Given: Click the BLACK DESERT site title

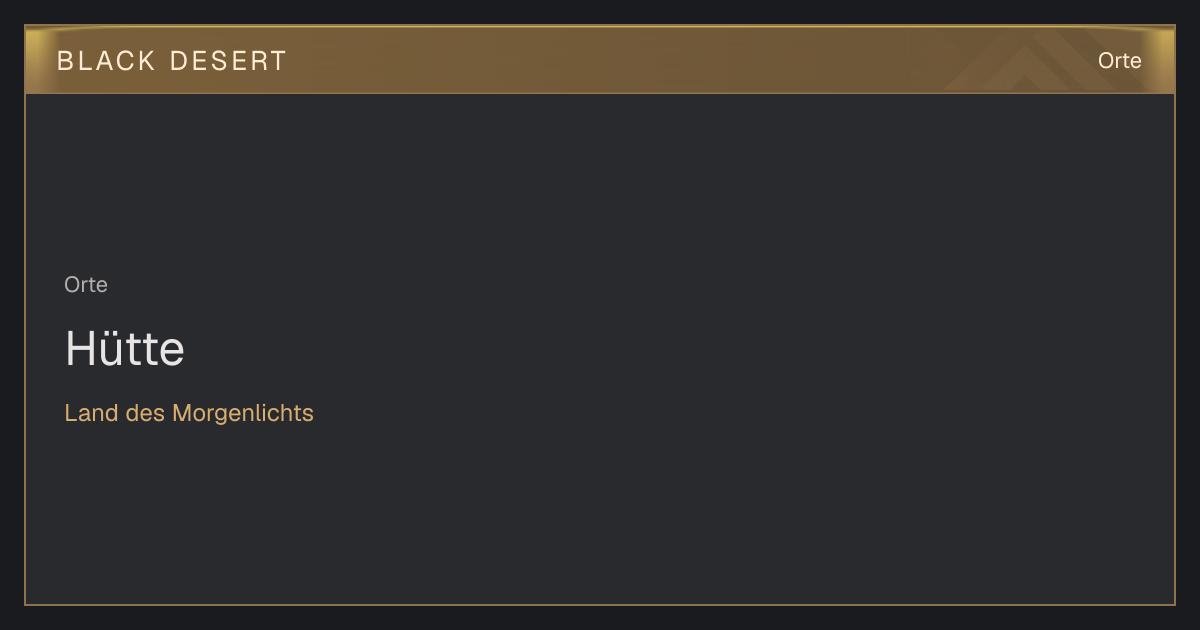Looking at the screenshot, I should 172,61.
